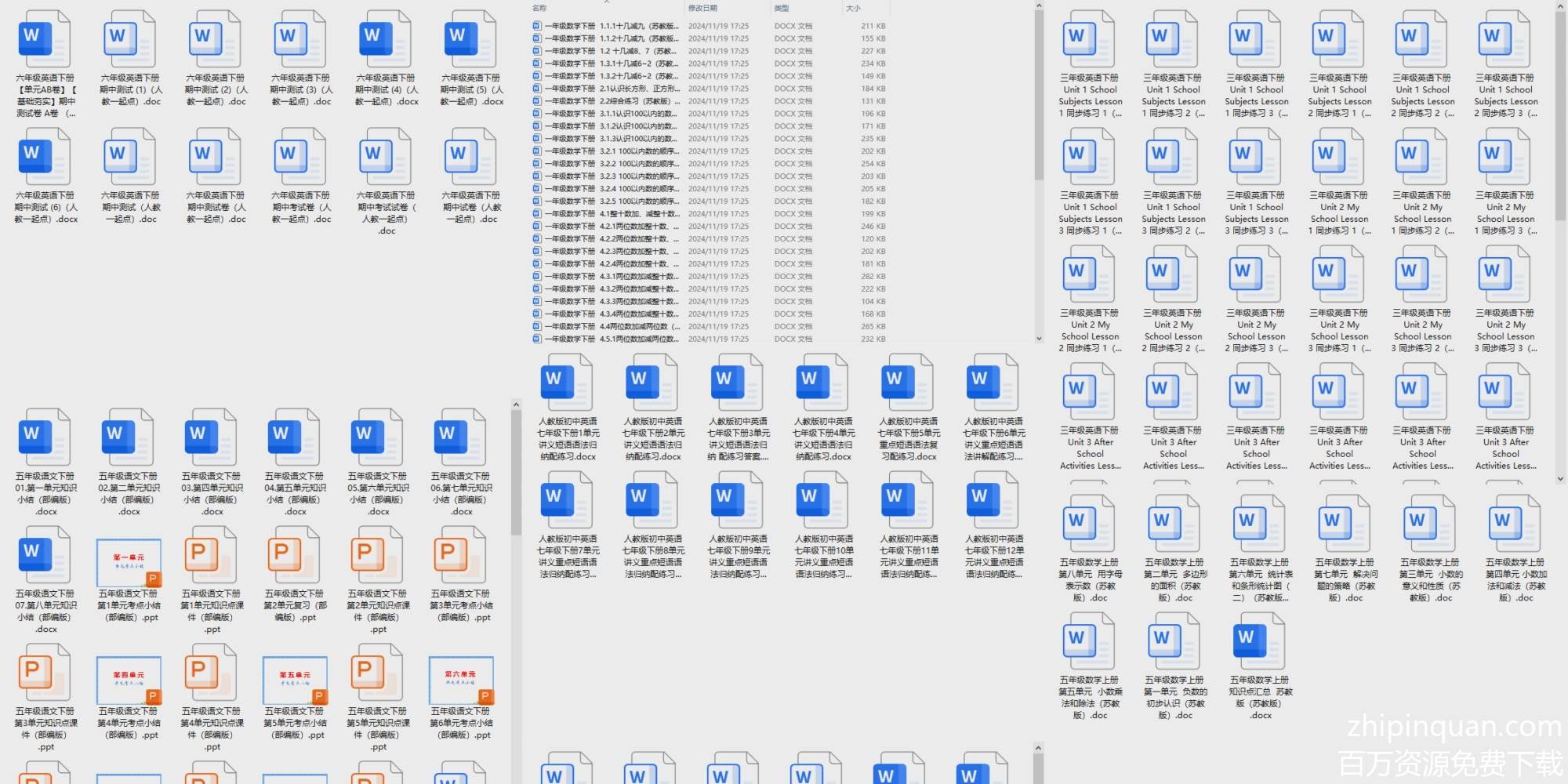The image size is (1568, 784).
Task: Select list row 一年级数学下册 1.2 十几减8、7
Action: pos(709,51)
